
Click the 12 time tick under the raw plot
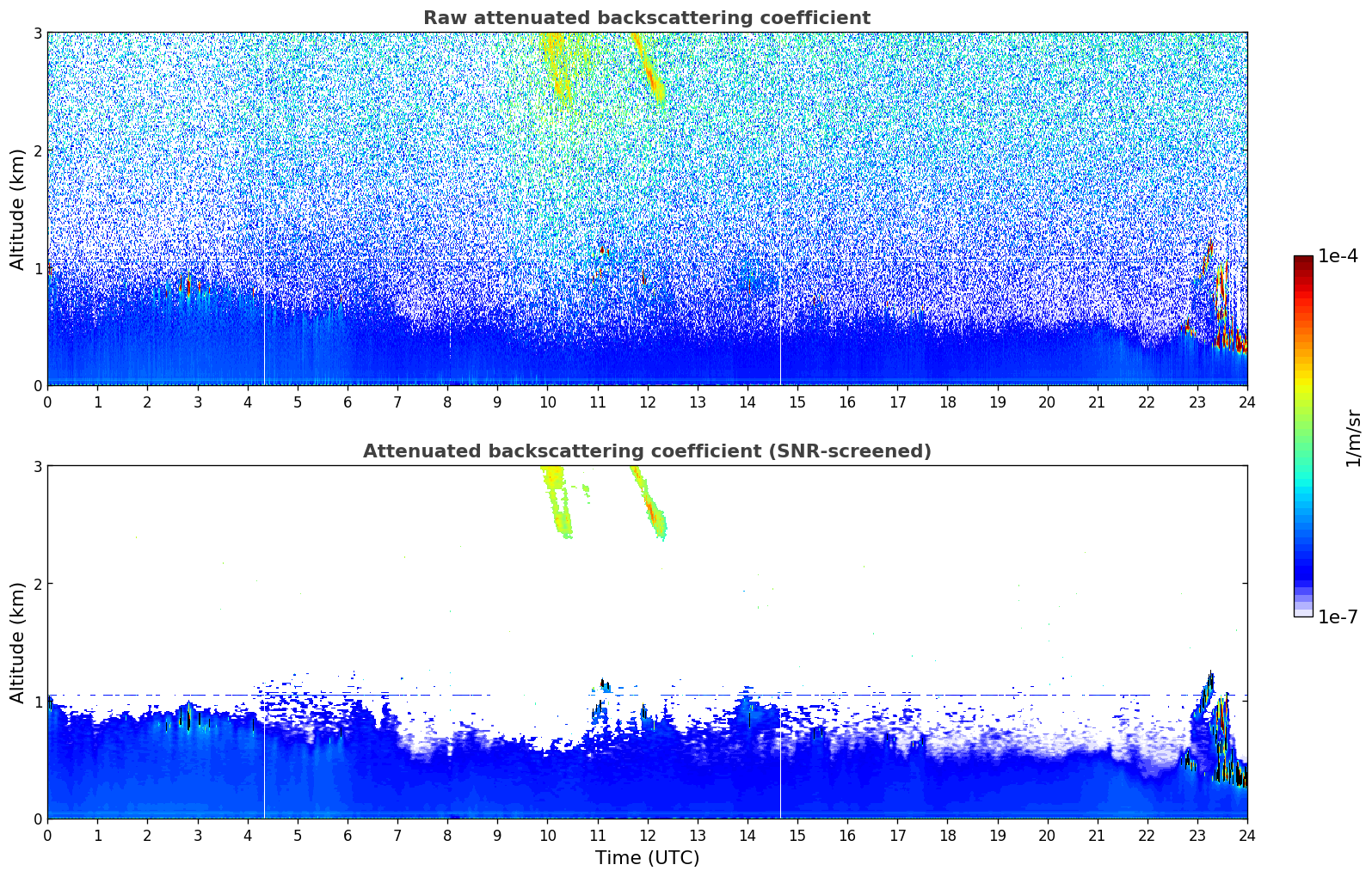tap(647, 402)
